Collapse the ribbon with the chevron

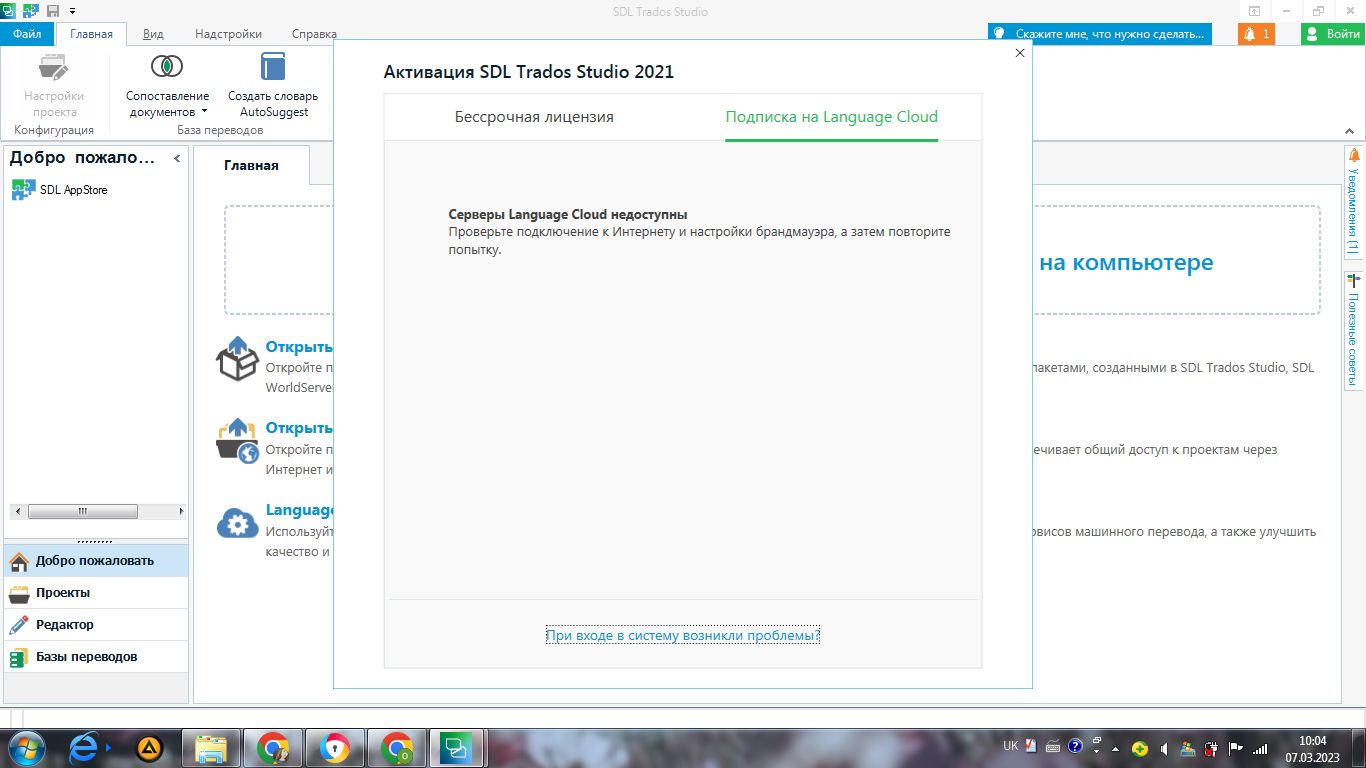[x=1351, y=129]
